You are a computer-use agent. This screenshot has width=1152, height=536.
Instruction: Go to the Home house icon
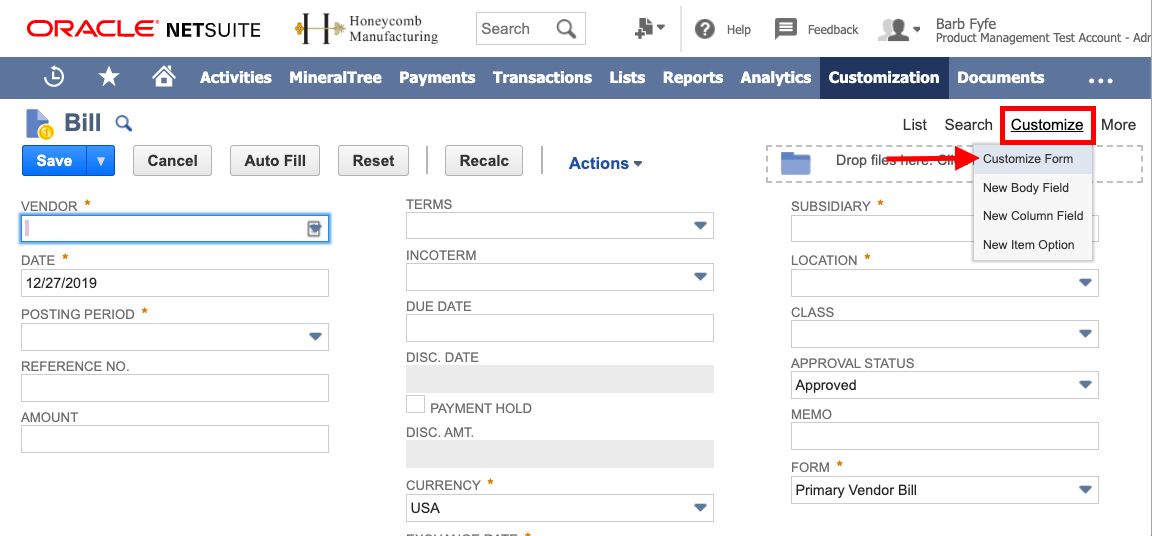164,76
